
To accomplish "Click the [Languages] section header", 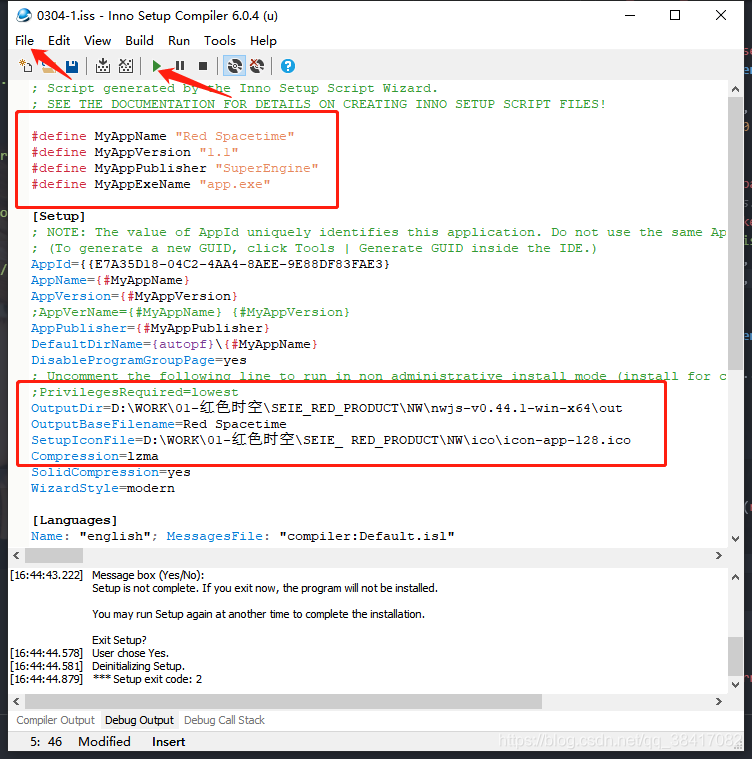I will pyautogui.click(x=75, y=519).
